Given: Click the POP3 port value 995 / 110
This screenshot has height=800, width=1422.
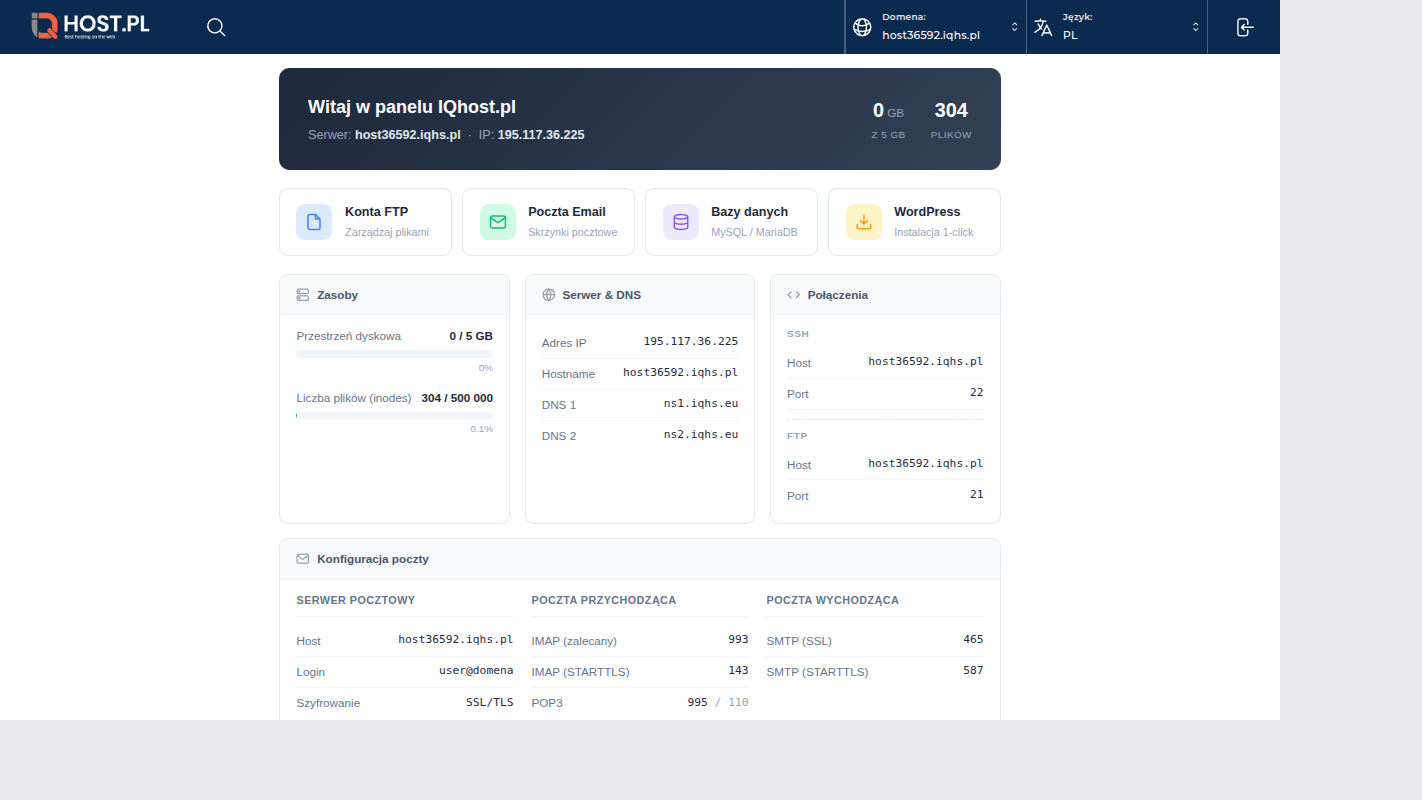Looking at the screenshot, I should (x=718, y=702).
